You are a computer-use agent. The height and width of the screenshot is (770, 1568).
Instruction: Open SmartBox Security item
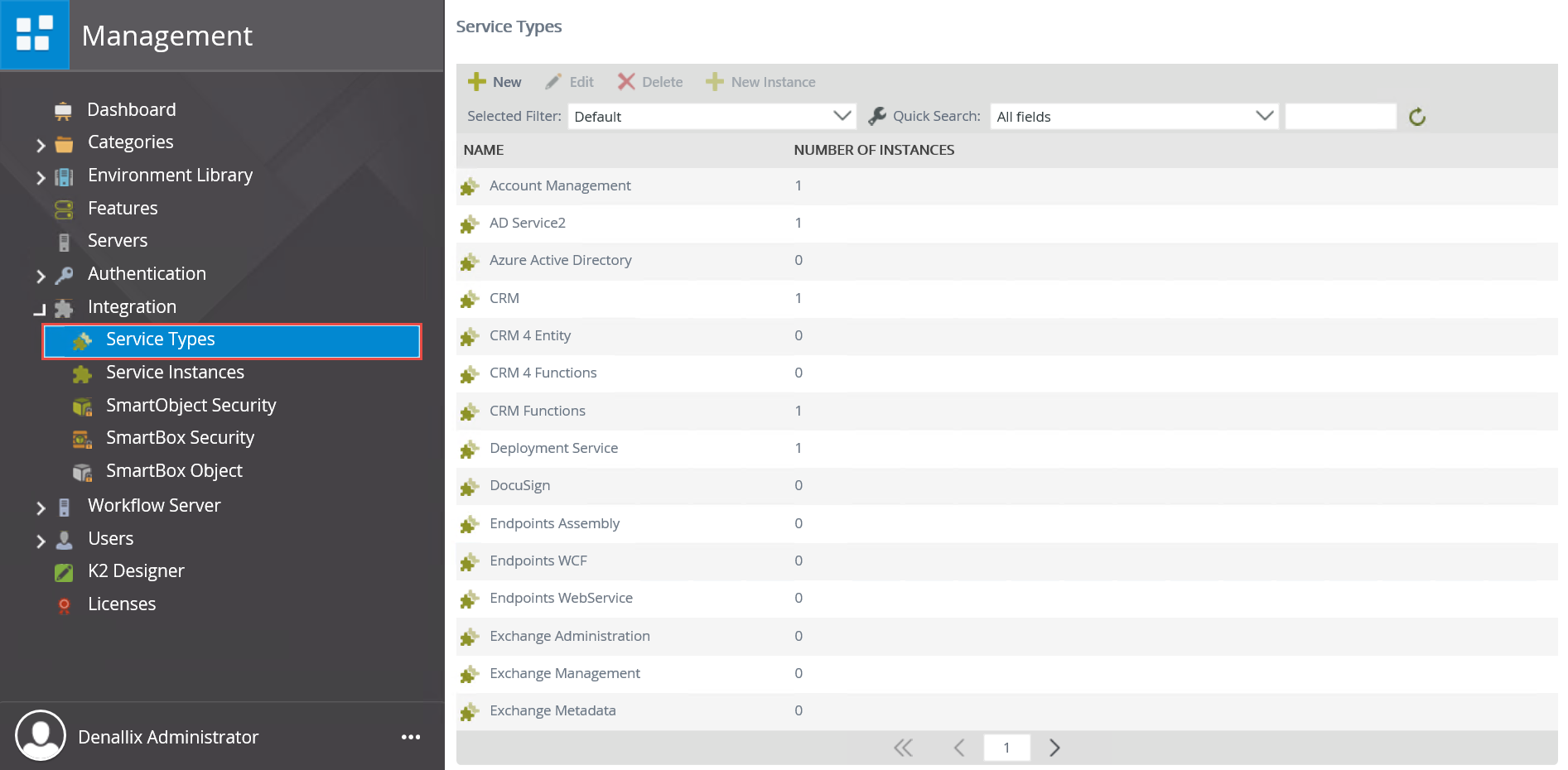[180, 438]
